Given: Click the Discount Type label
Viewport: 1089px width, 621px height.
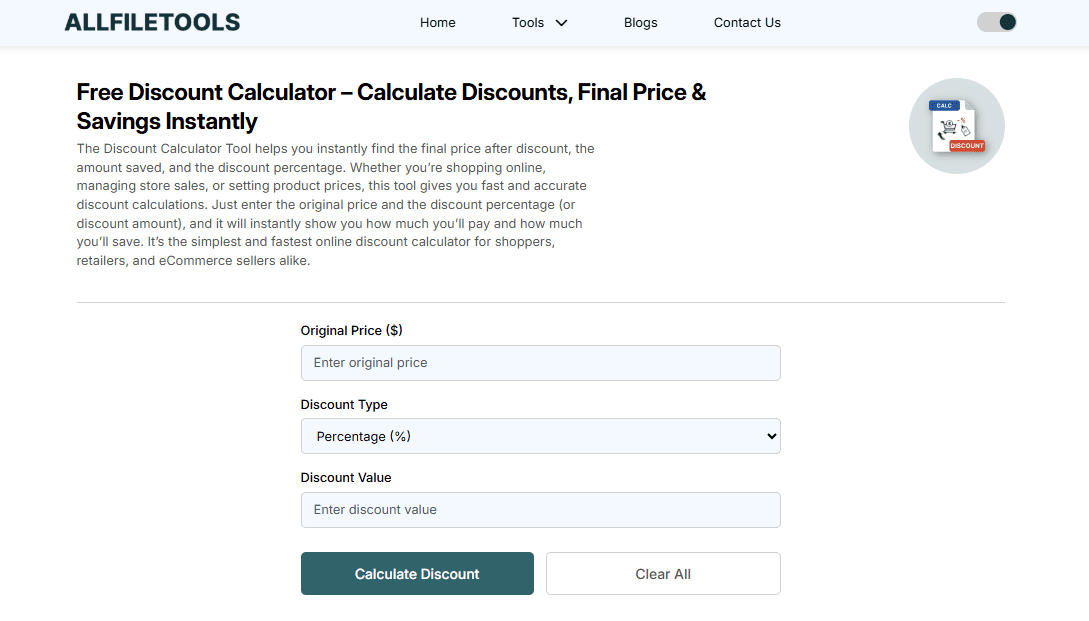Looking at the screenshot, I should [344, 404].
